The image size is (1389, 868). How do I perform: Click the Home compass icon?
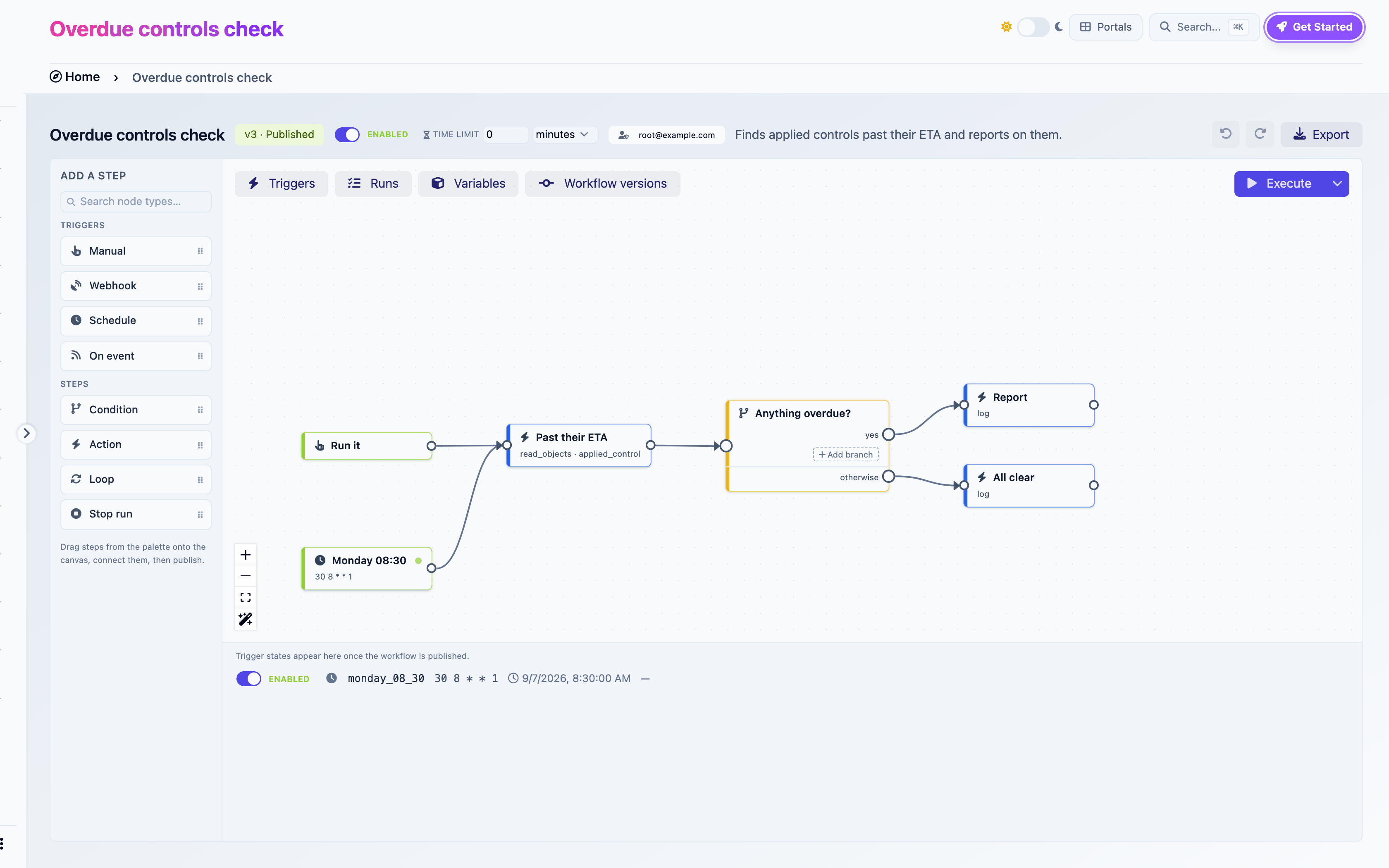56,76
